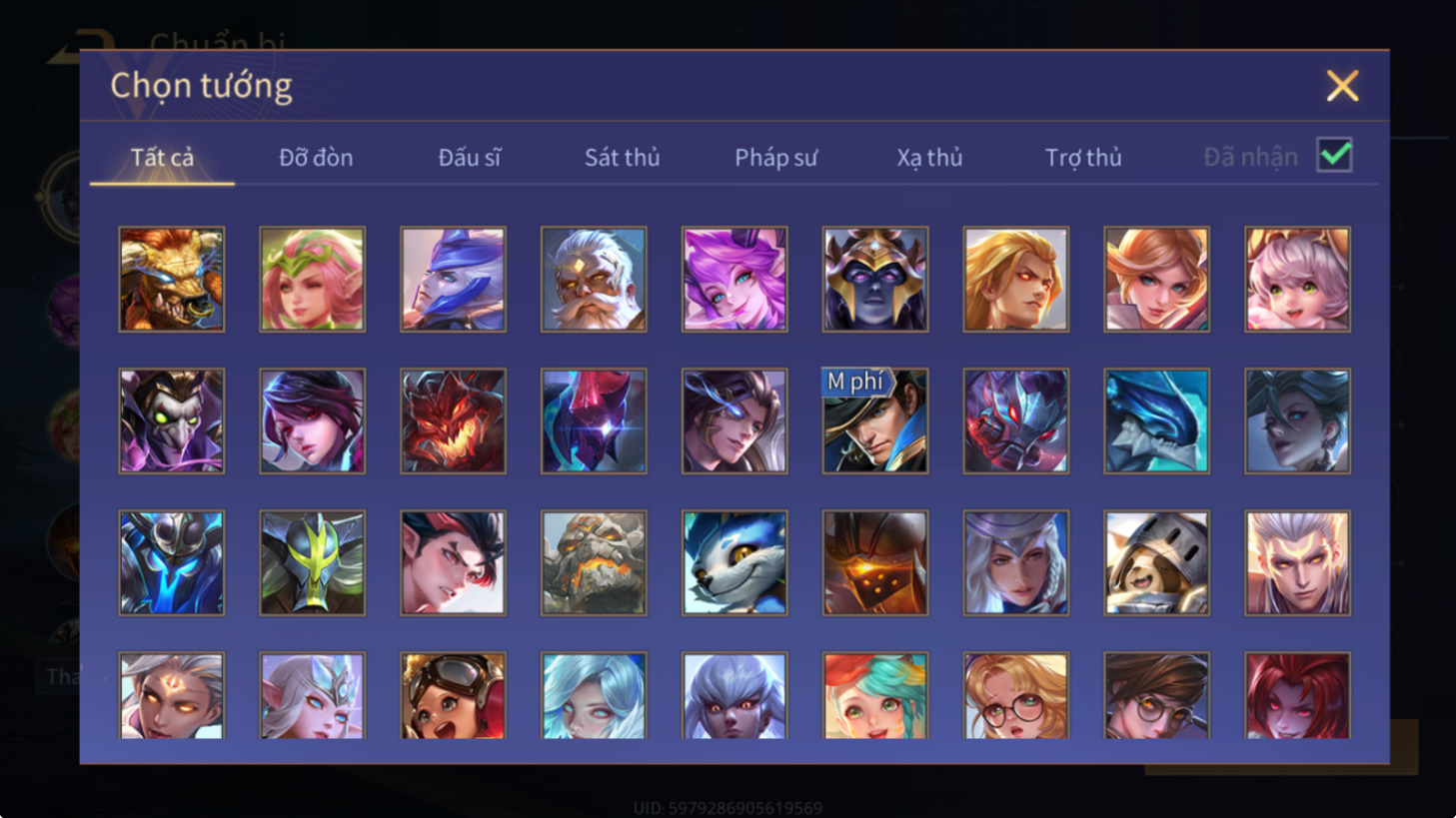The image size is (1456, 818).
Task: Choose the bear in knight helmet hero
Action: (1157, 562)
